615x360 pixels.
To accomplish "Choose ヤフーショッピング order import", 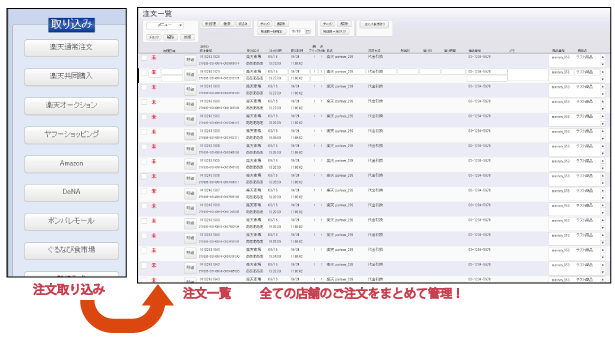I will tap(71, 135).
